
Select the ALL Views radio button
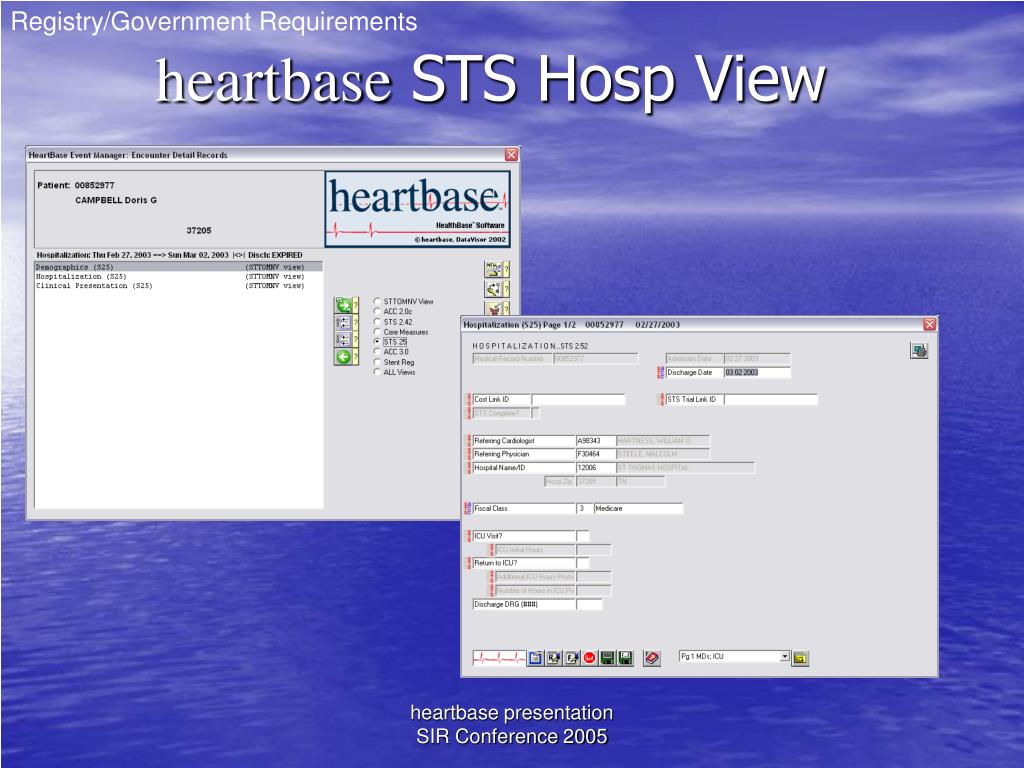click(x=377, y=372)
